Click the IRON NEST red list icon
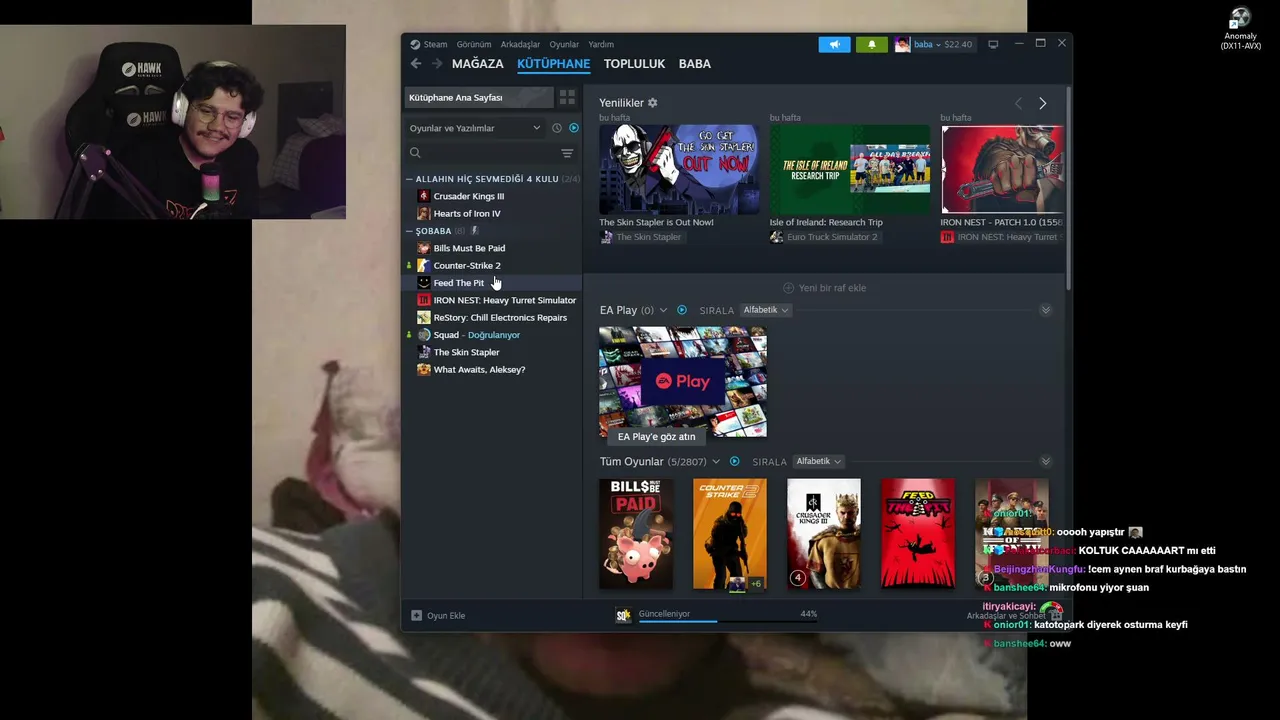The height and width of the screenshot is (720, 1280). 424,300
